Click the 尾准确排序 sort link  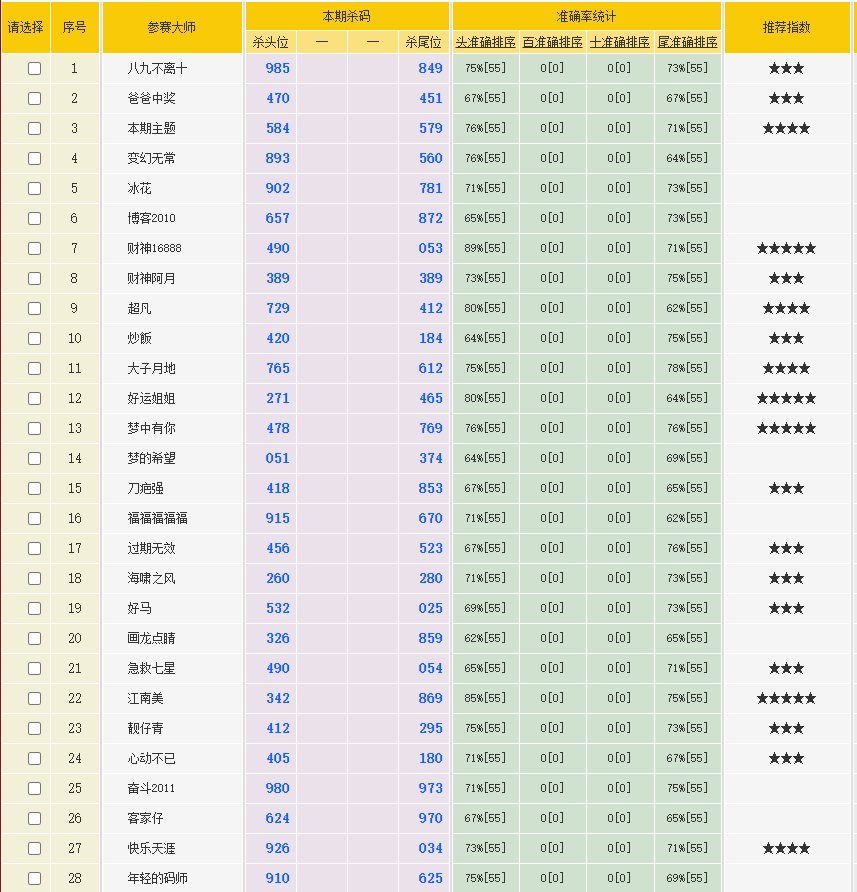tap(687, 42)
